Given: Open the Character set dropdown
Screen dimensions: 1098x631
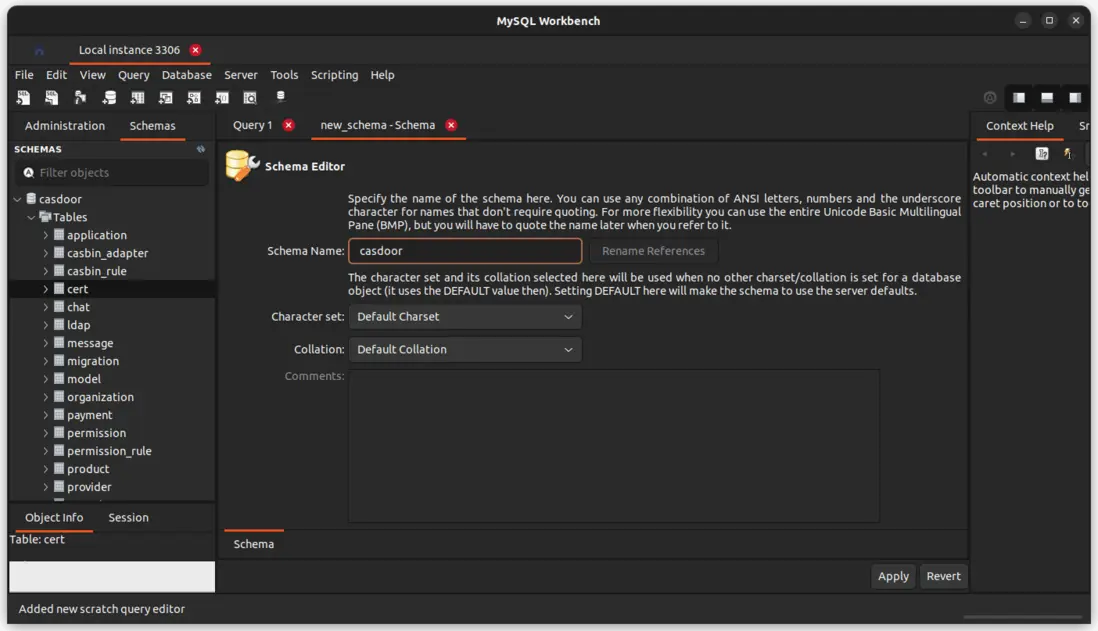Looking at the screenshot, I should click(x=465, y=317).
